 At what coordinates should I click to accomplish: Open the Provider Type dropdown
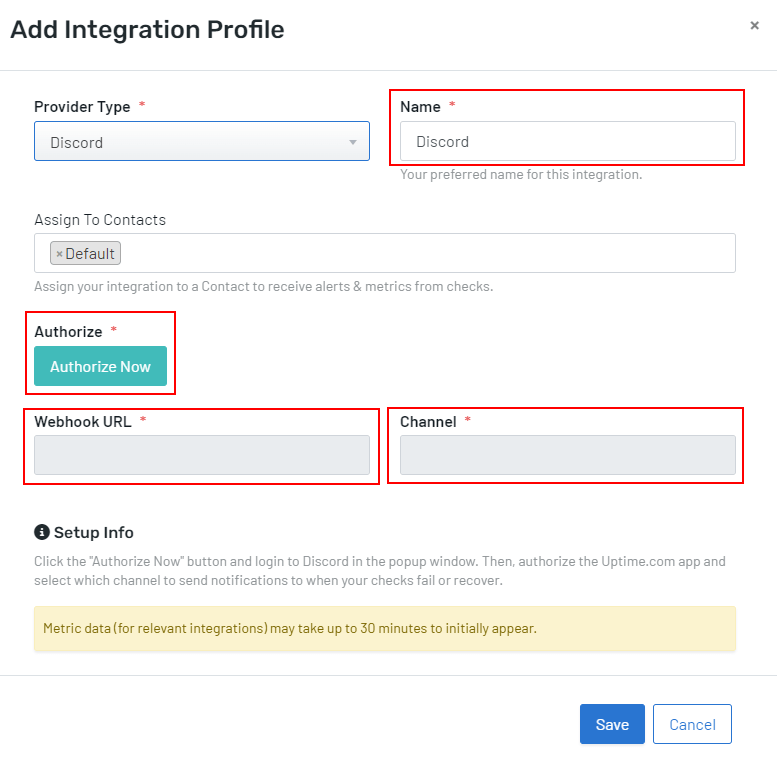click(x=190, y=142)
